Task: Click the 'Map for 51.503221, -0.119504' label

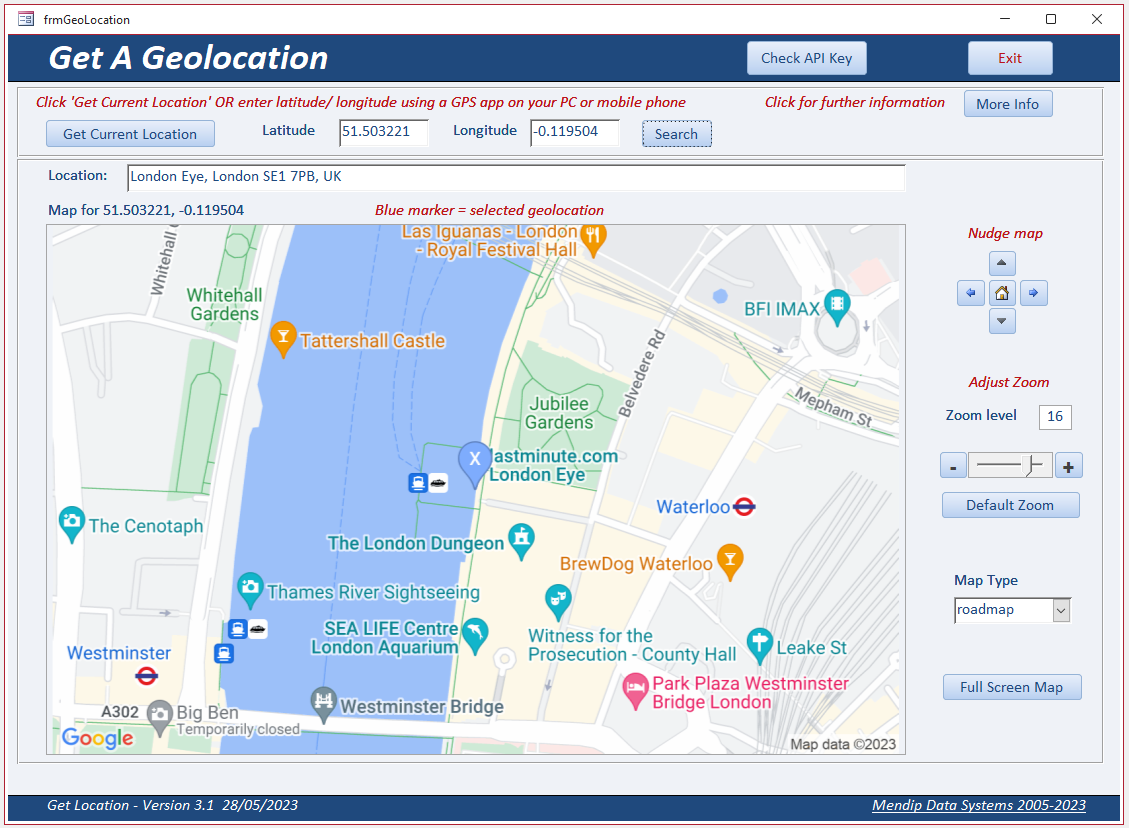Action: pos(146,210)
